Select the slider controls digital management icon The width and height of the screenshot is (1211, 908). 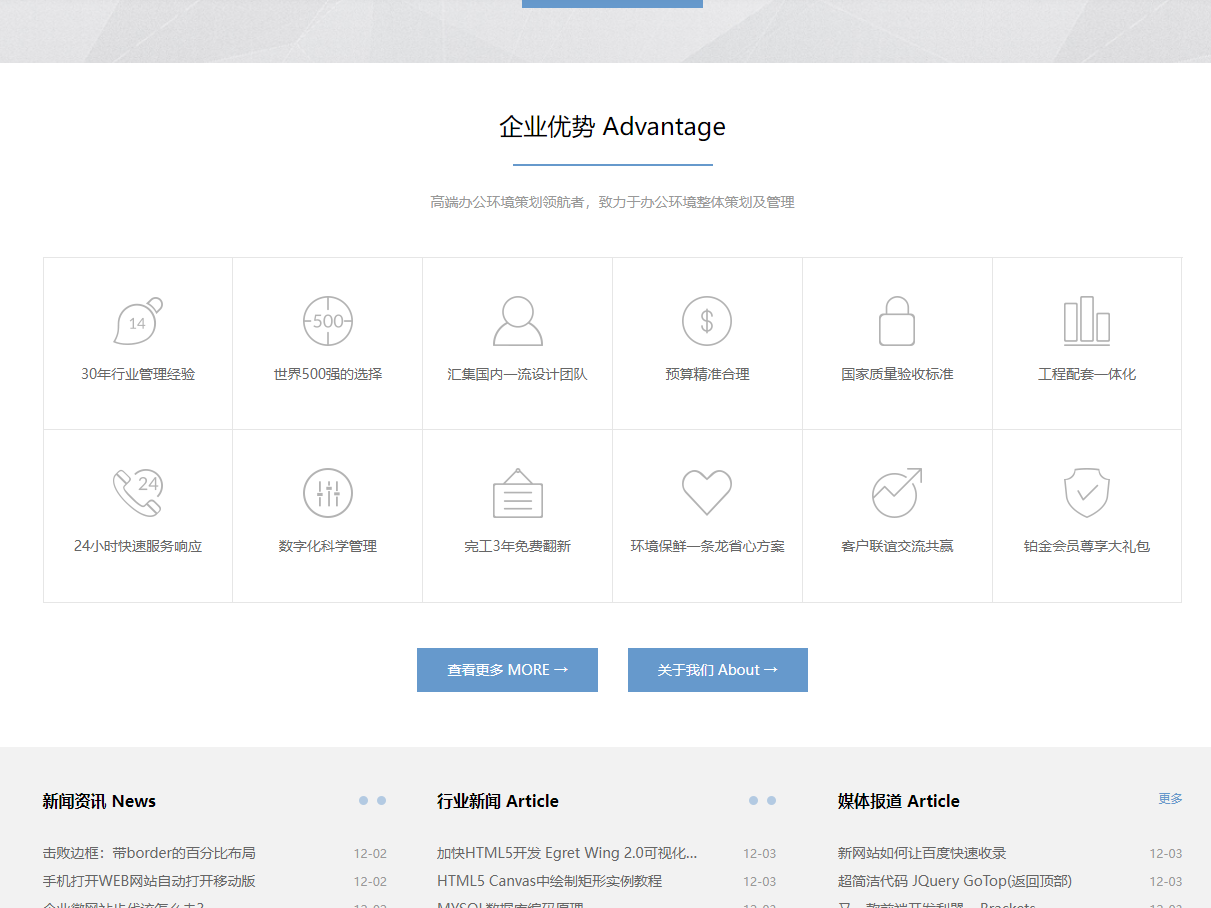[x=328, y=493]
